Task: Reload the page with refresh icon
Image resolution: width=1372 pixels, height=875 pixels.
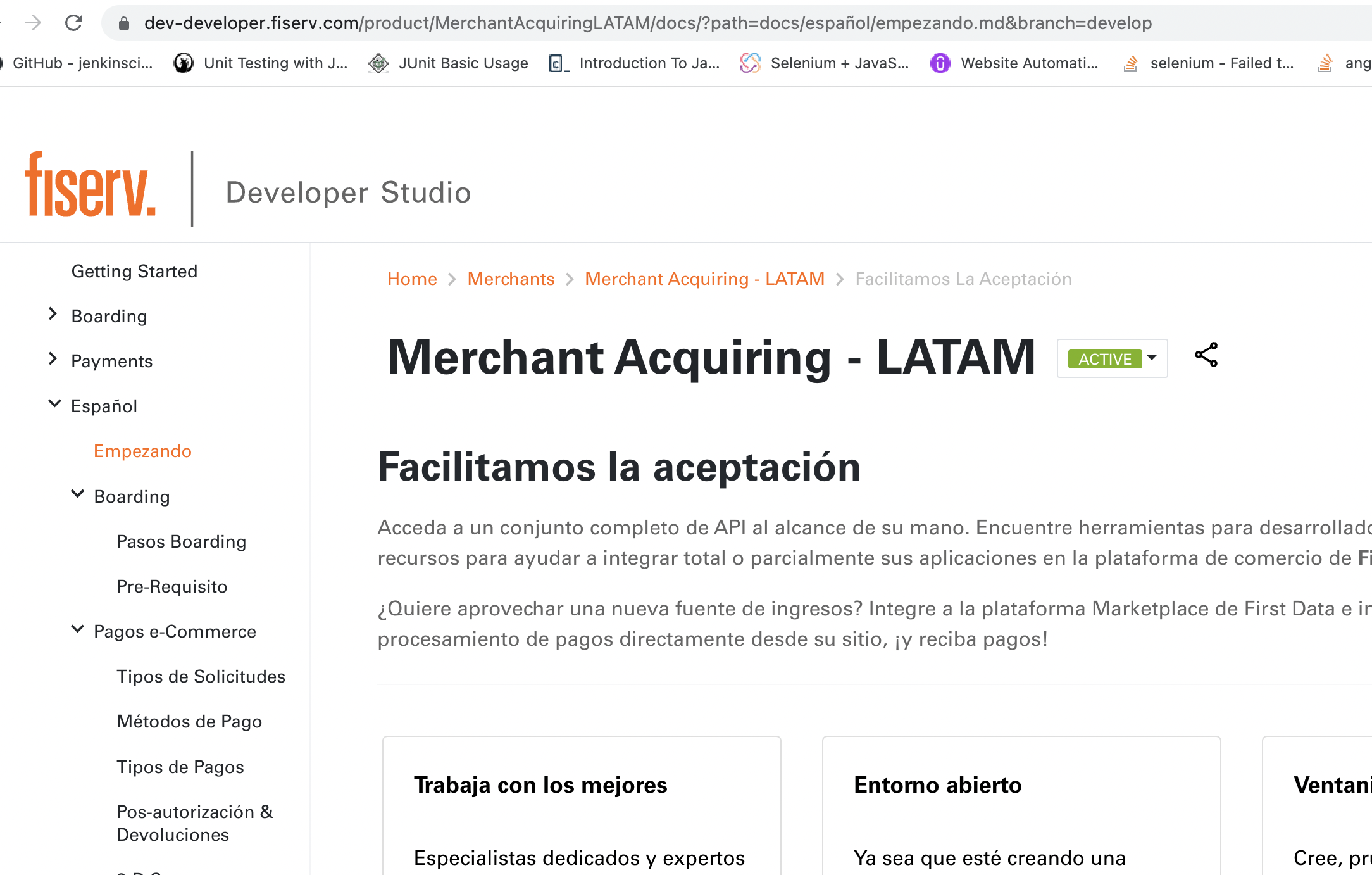Action: [74, 23]
